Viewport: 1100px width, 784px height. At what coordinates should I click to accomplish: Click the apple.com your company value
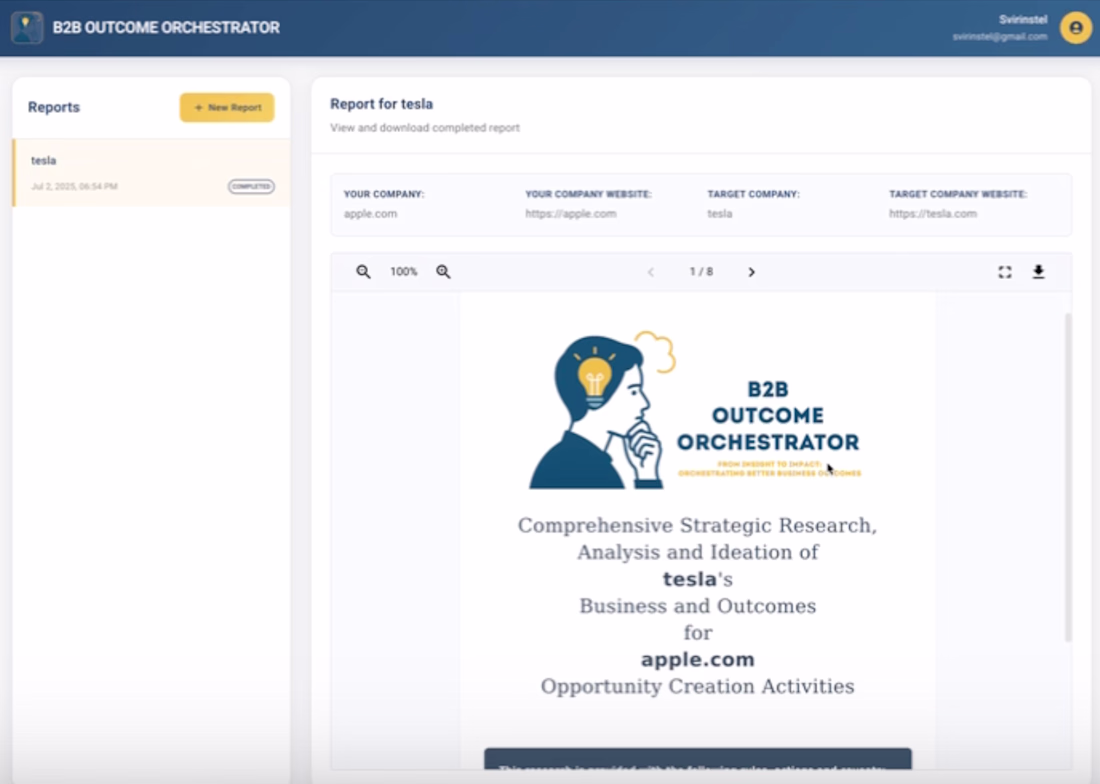click(370, 214)
